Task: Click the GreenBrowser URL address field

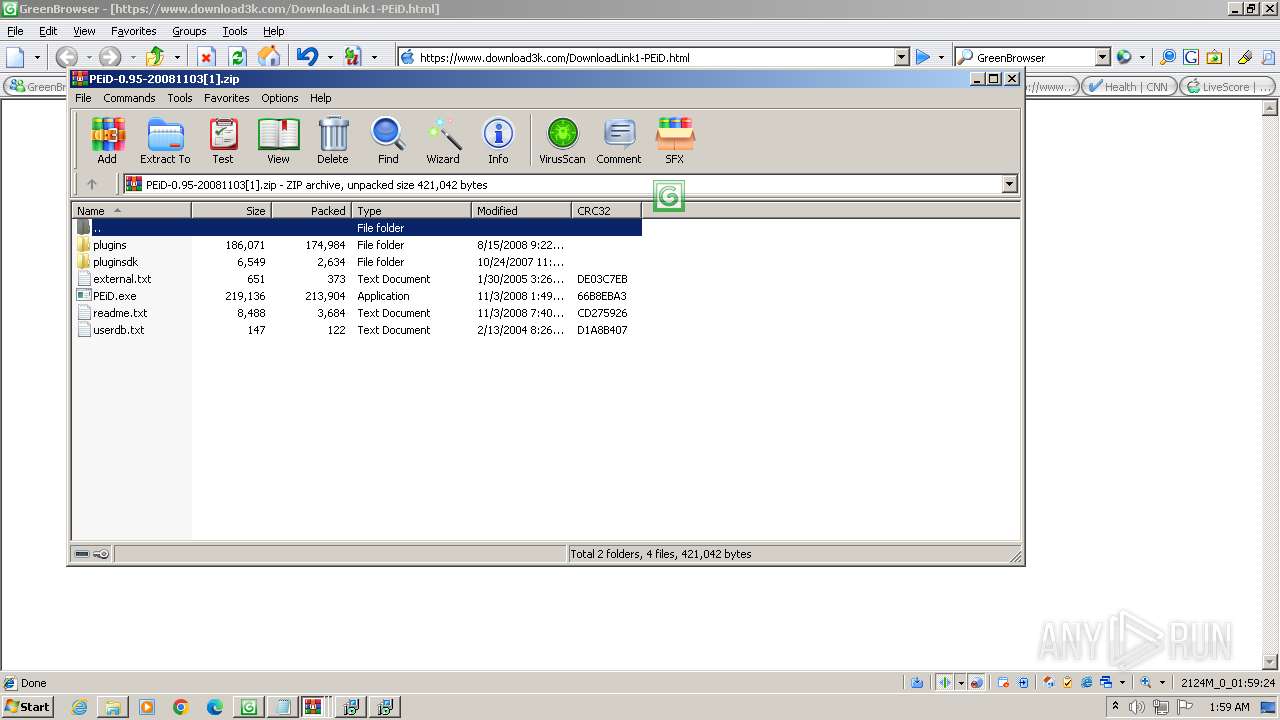Action: coord(654,57)
